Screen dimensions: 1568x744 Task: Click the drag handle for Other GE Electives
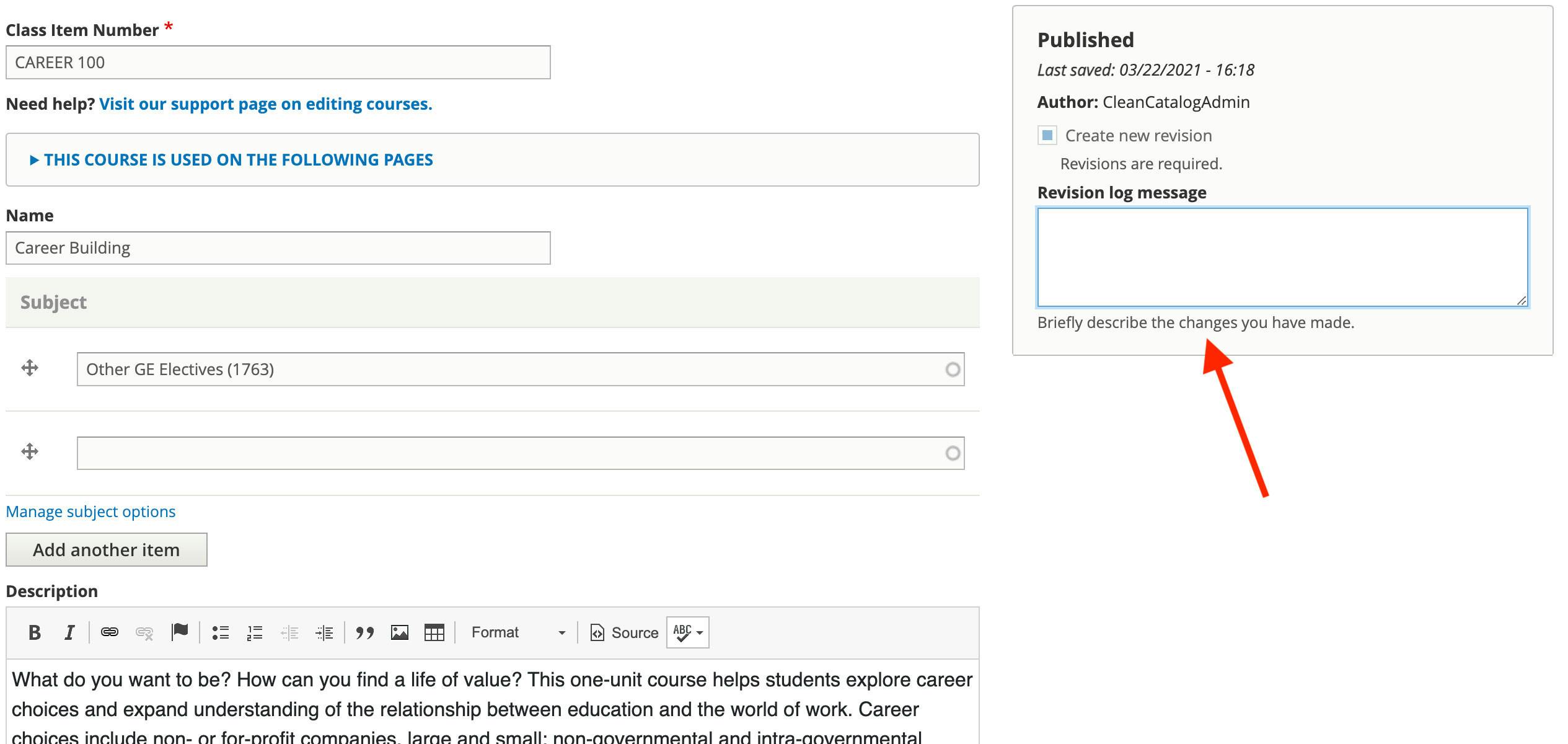click(x=30, y=368)
